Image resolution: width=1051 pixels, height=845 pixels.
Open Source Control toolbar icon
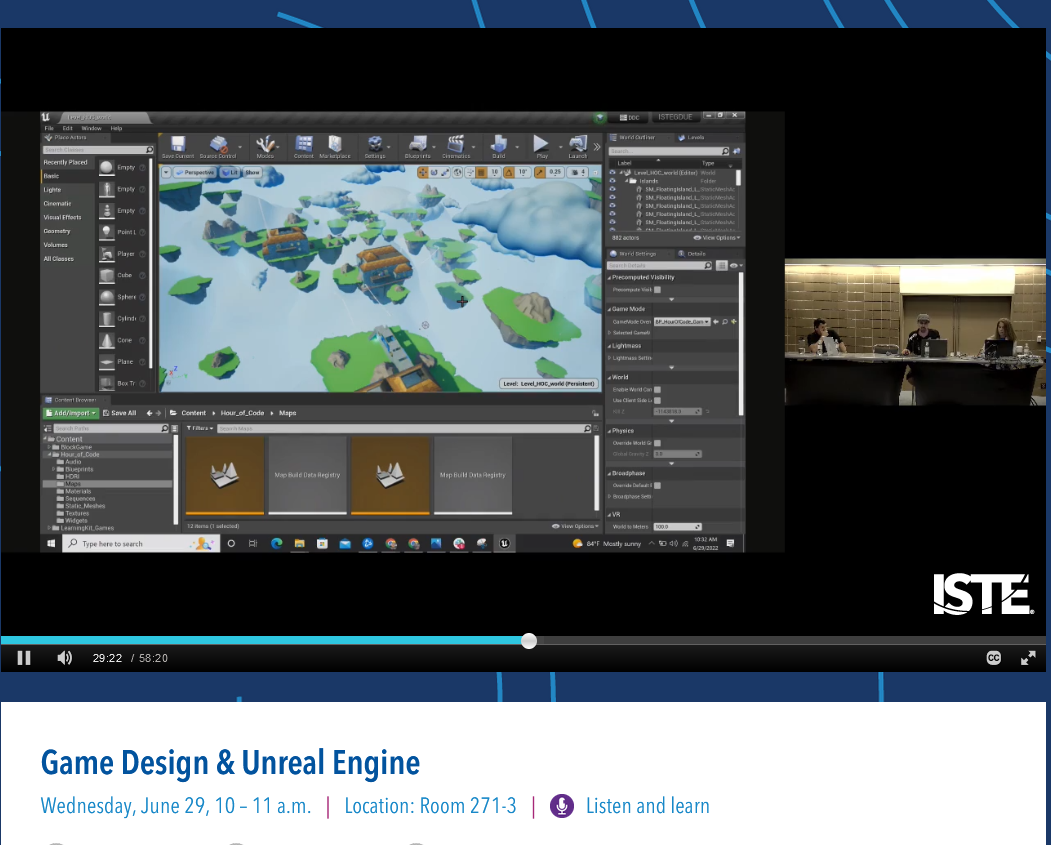(218, 147)
